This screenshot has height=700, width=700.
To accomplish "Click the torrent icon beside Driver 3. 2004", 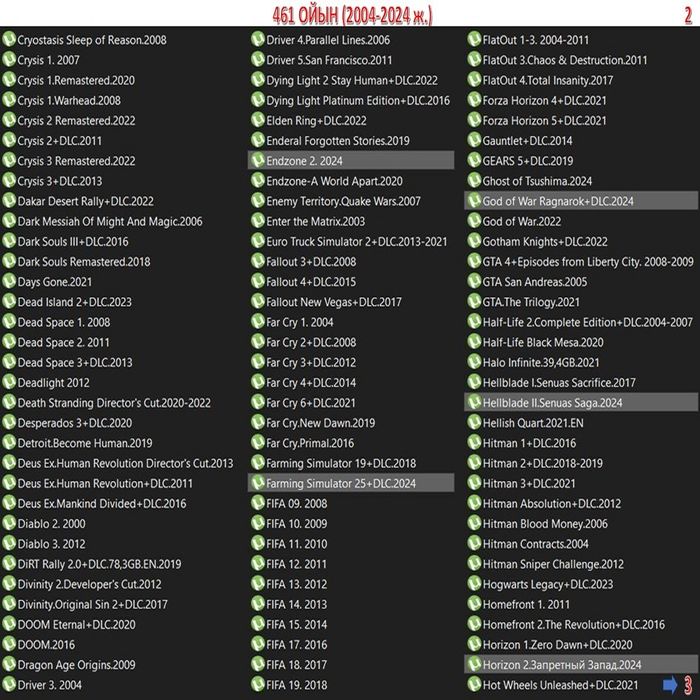I will click(9, 684).
